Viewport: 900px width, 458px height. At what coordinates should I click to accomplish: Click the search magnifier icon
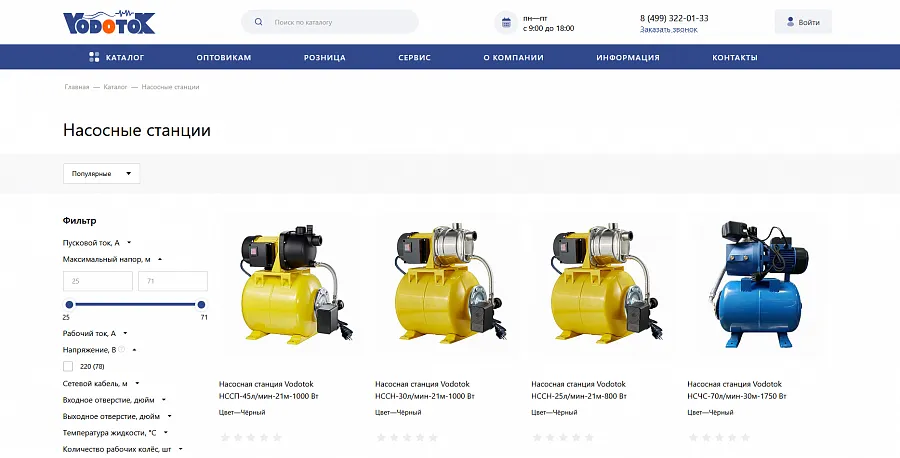click(259, 22)
